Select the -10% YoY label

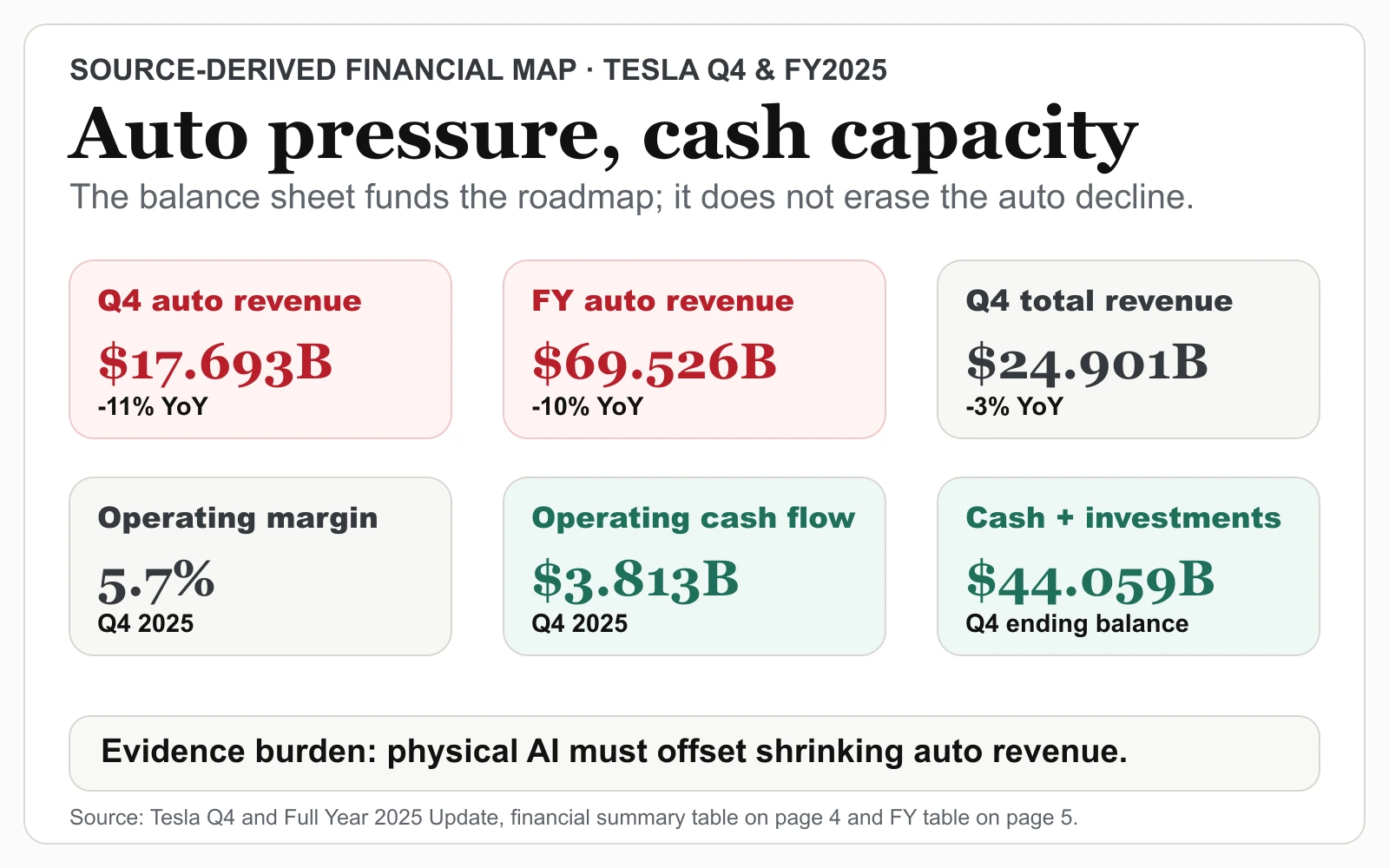(x=588, y=406)
